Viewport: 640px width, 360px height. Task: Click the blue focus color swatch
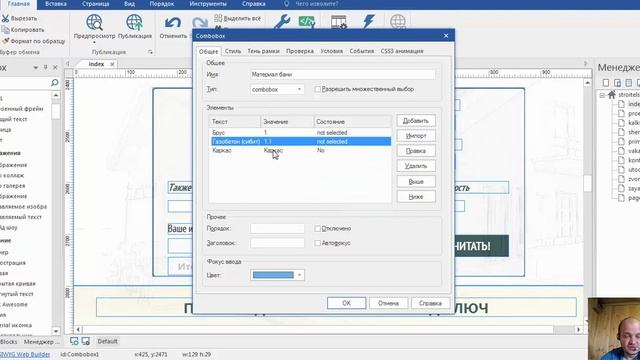pyautogui.click(x=273, y=275)
